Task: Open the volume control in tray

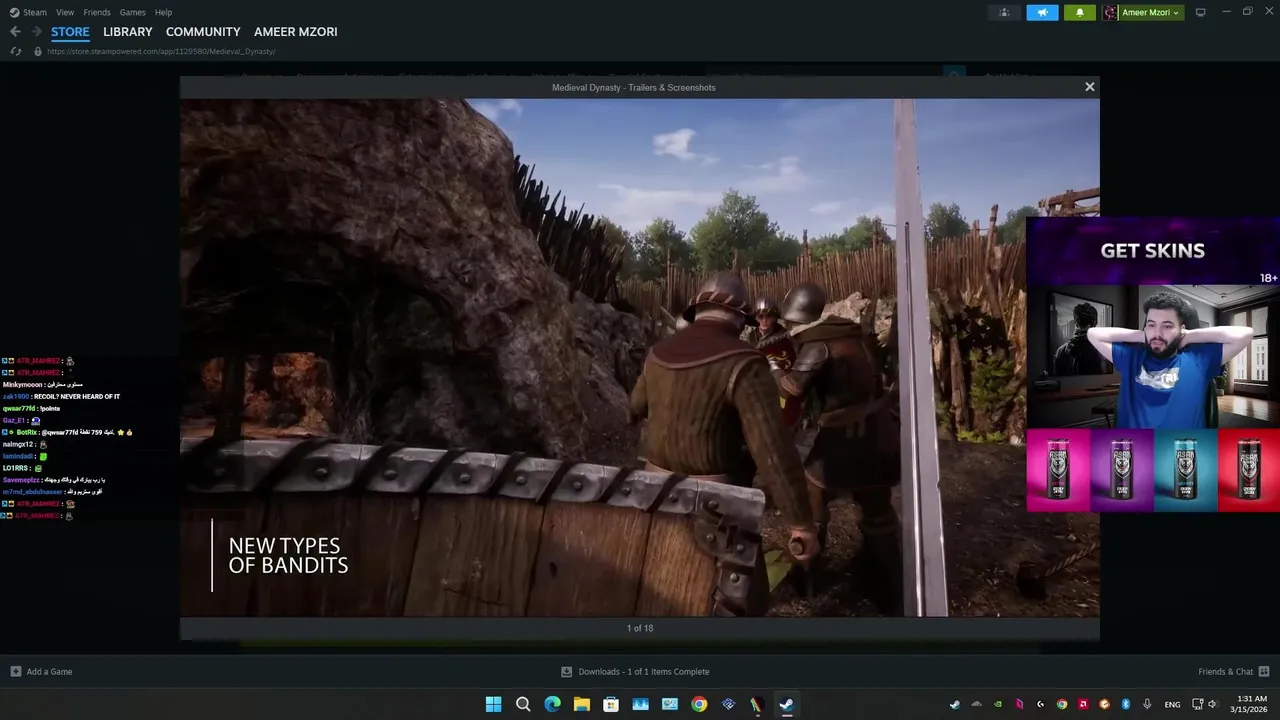Action: pos(1212,704)
